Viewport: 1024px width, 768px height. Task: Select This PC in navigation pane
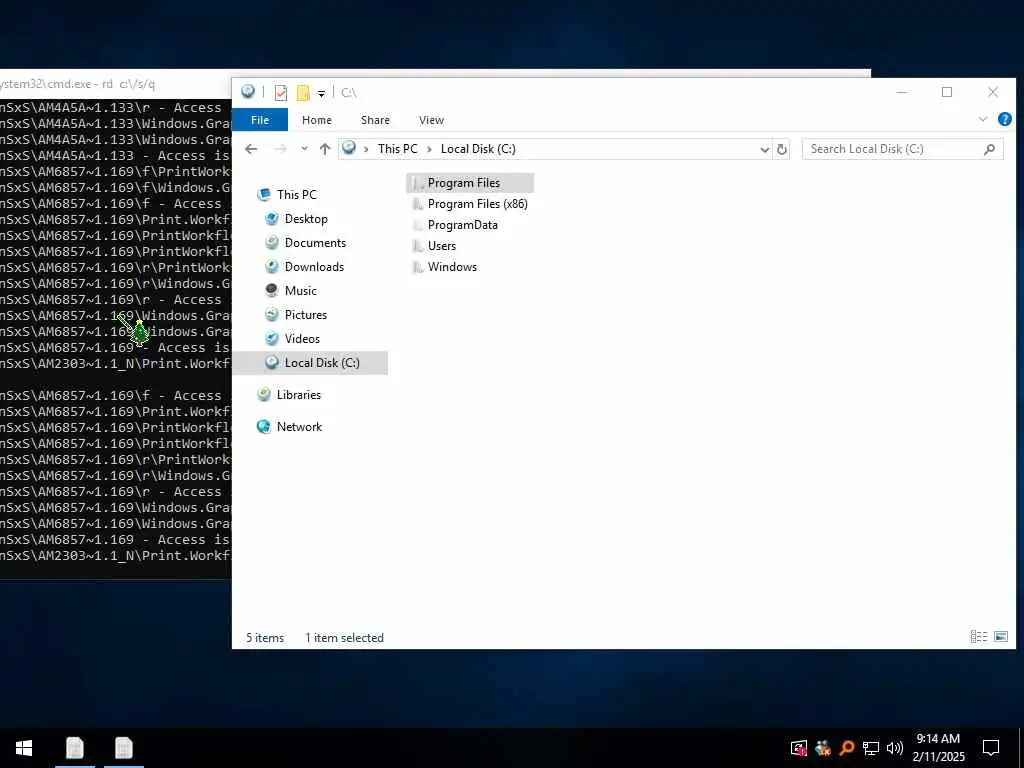coord(296,195)
